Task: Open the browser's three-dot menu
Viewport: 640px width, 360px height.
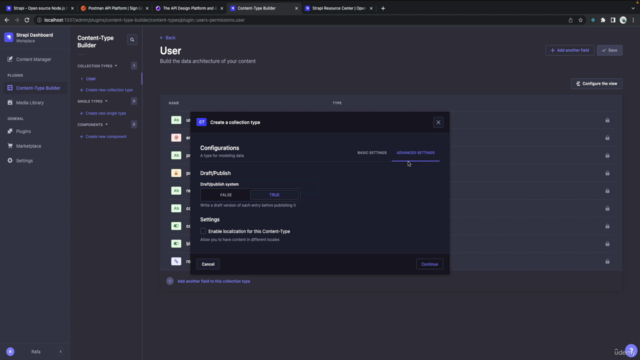Action: pos(633,20)
